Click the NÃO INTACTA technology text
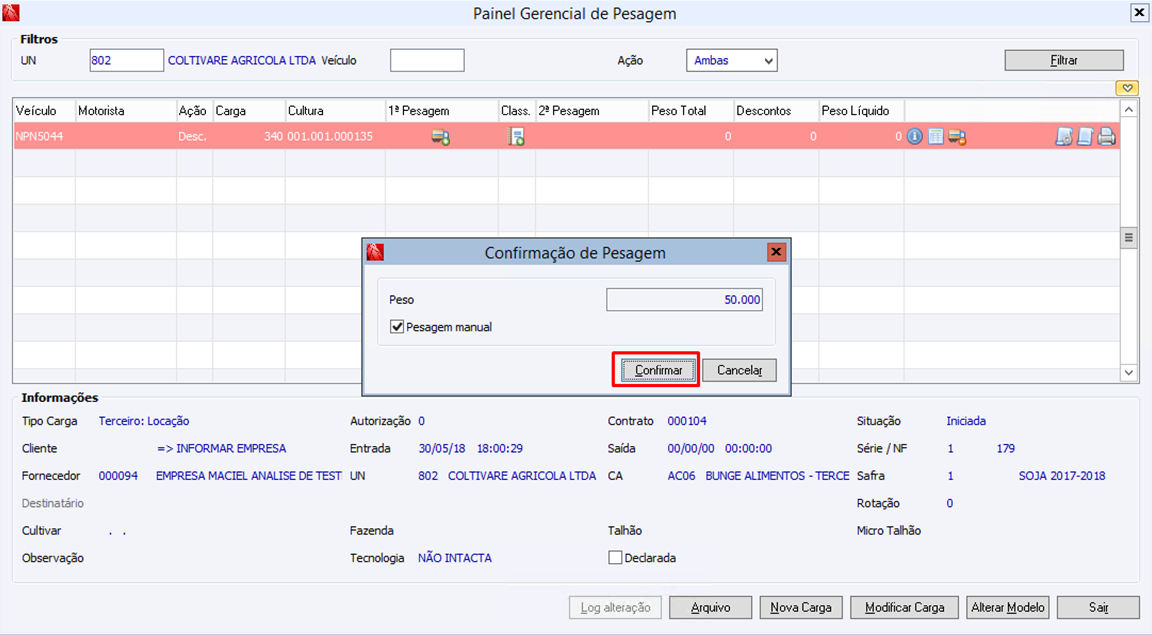The image size is (1152, 635). coord(455,559)
